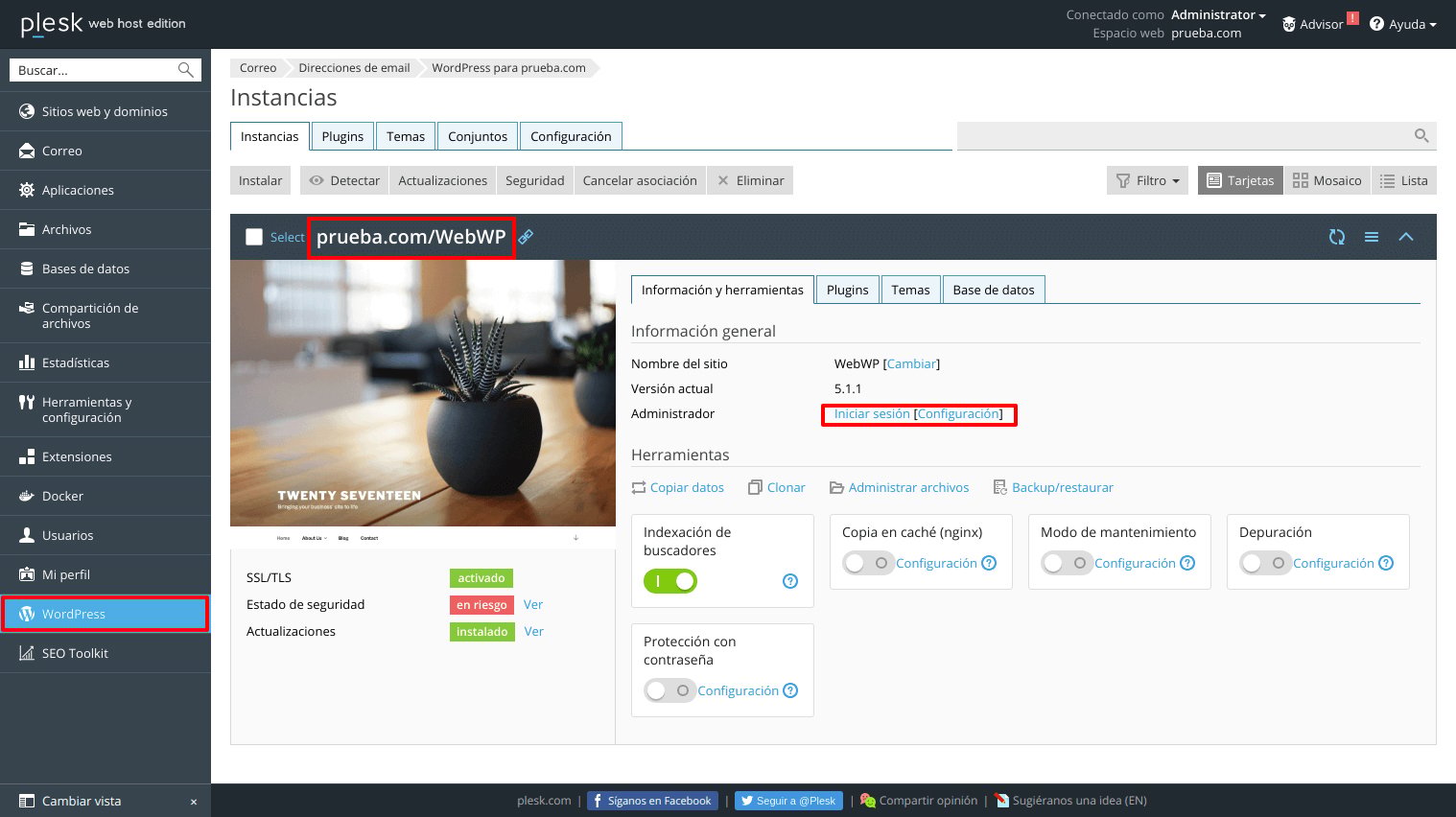The image size is (1456, 817).
Task: Open the instance Plugins sub-tab
Action: [x=848, y=290]
